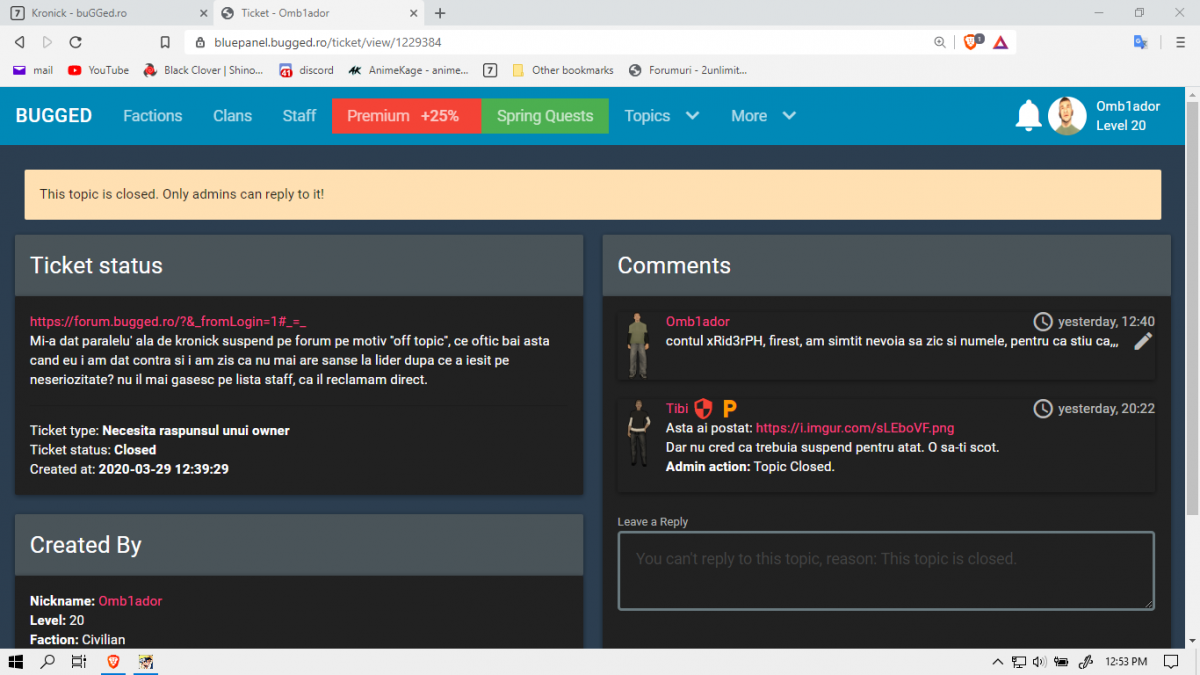This screenshot has height=675, width=1200.
Task: Click the Omb1ador profile avatar in navbar
Action: [x=1067, y=116]
